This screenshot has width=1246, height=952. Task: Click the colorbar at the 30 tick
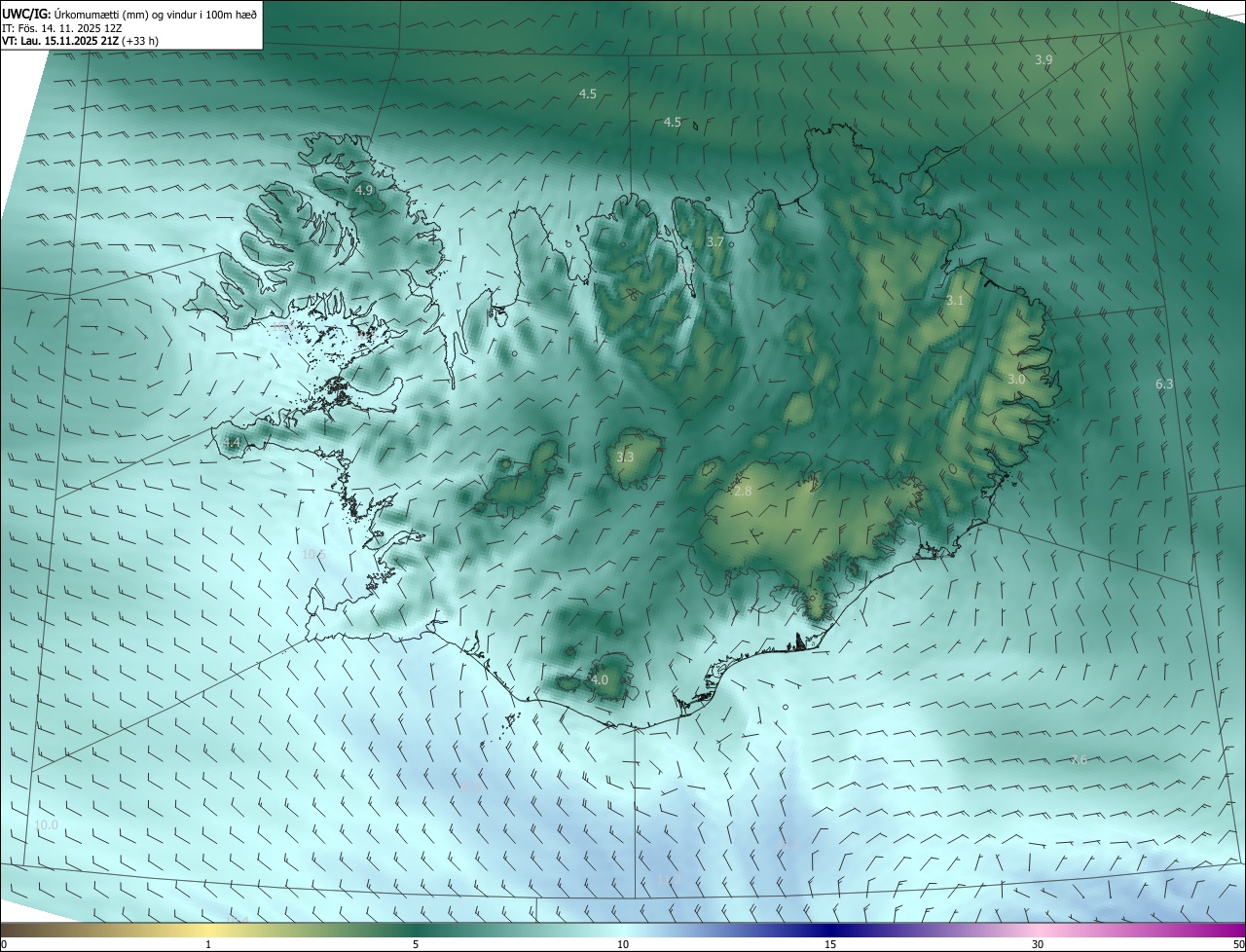(1038, 944)
